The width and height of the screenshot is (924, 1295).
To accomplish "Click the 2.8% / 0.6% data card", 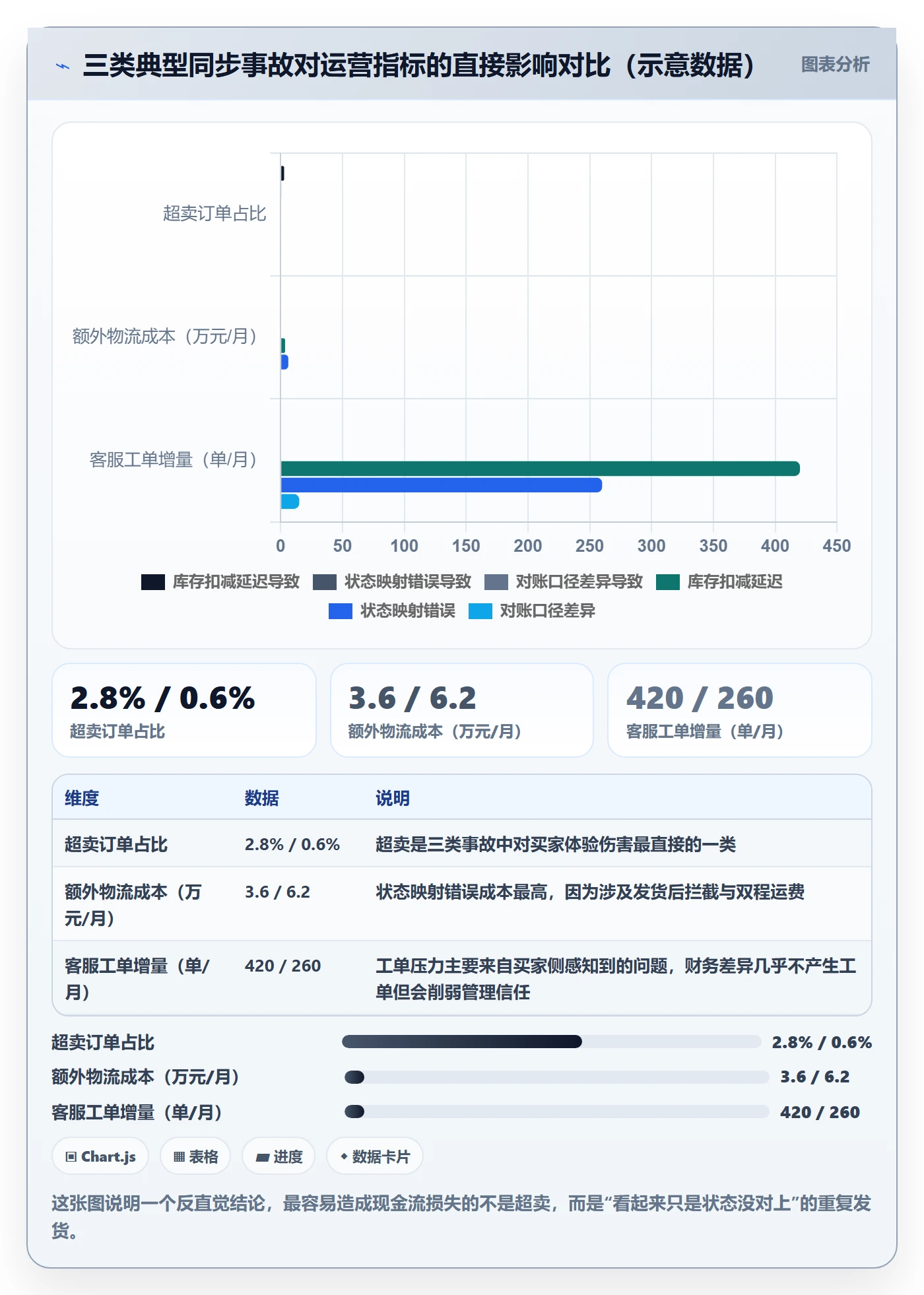I will (x=184, y=711).
